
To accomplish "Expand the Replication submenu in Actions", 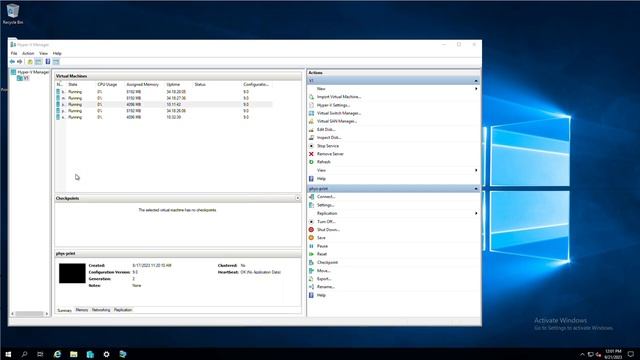I will point(394,213).
